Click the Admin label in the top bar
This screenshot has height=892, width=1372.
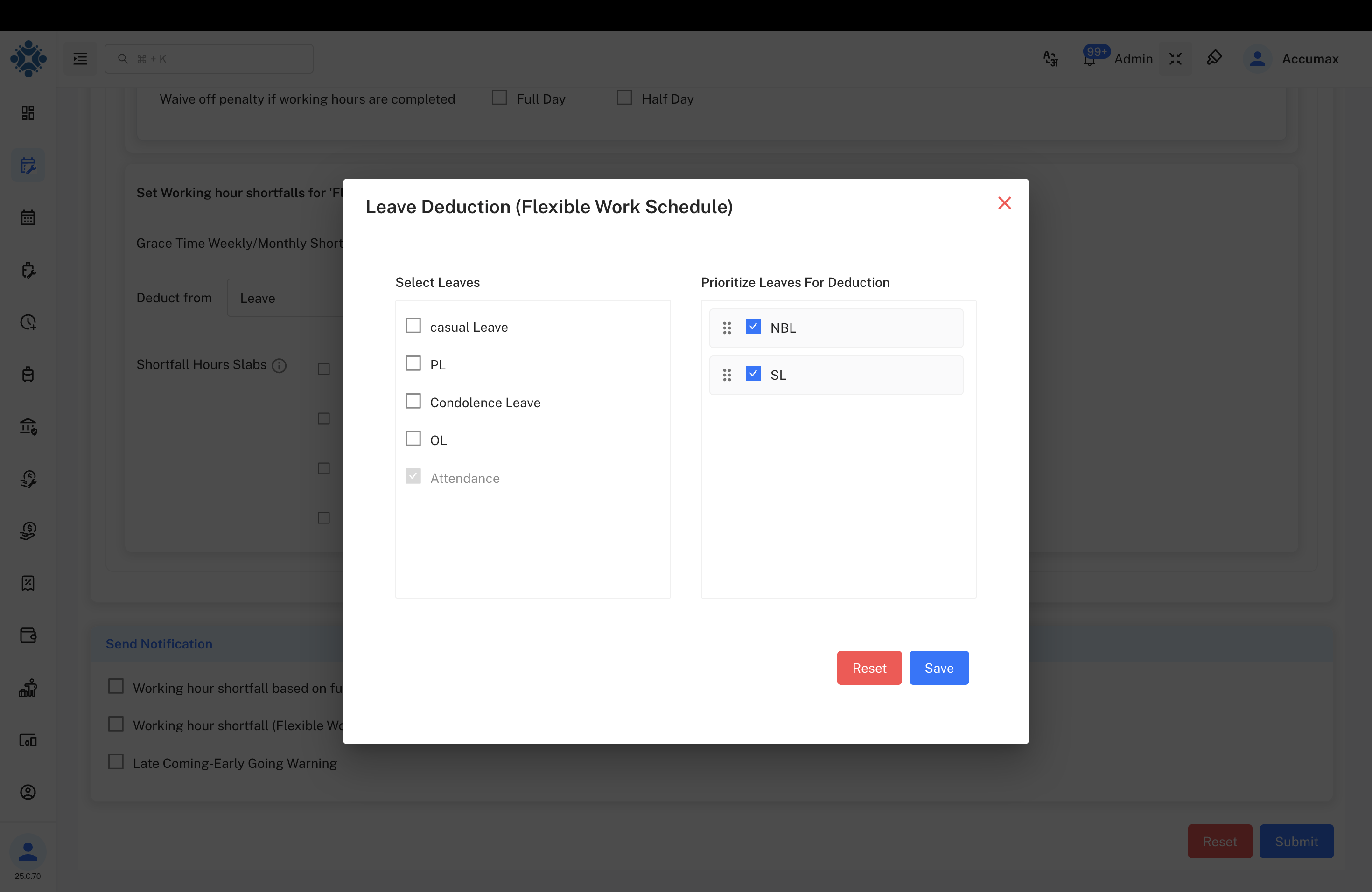pos(1134,58)
